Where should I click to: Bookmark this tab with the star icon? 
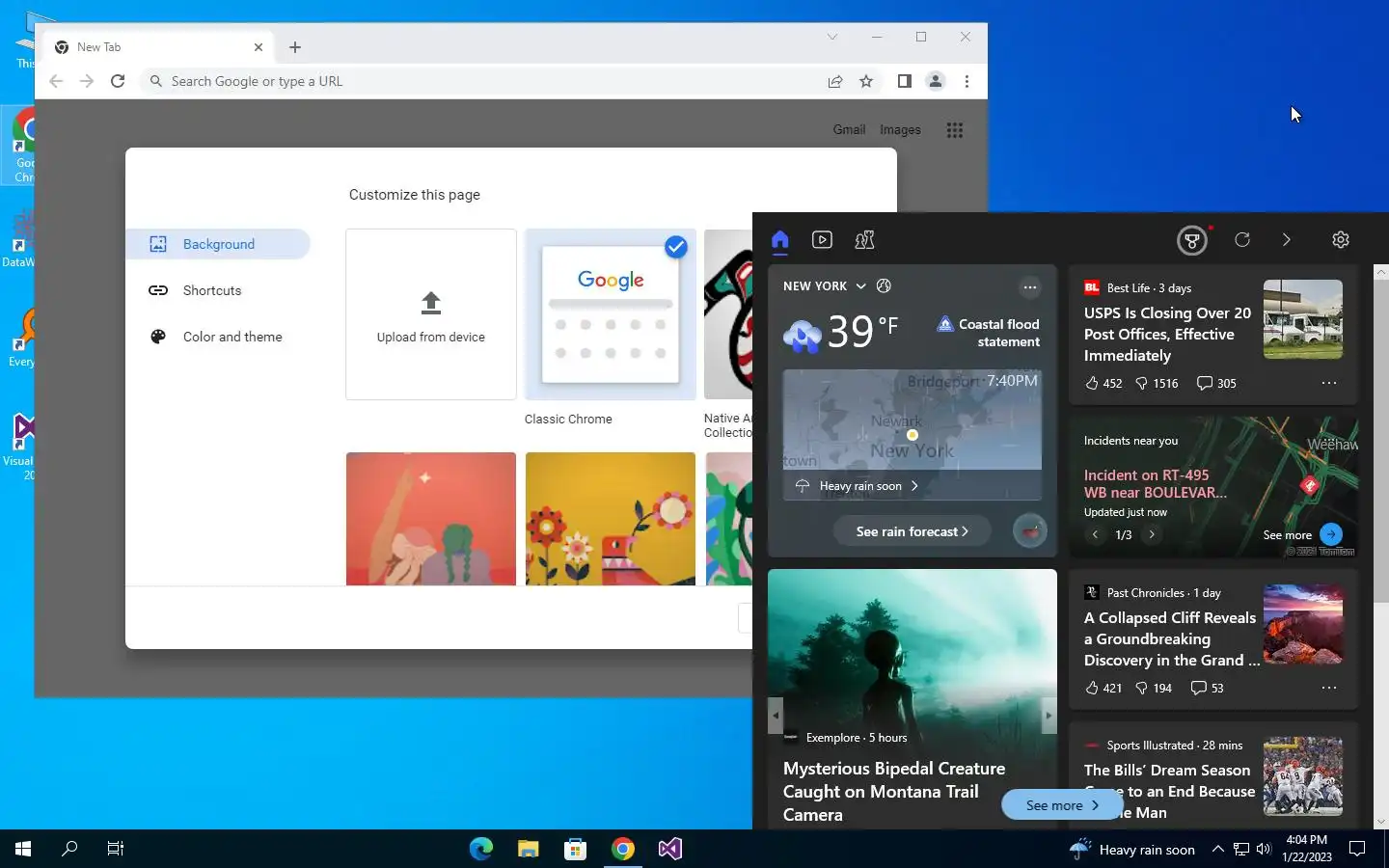[866, 81]
